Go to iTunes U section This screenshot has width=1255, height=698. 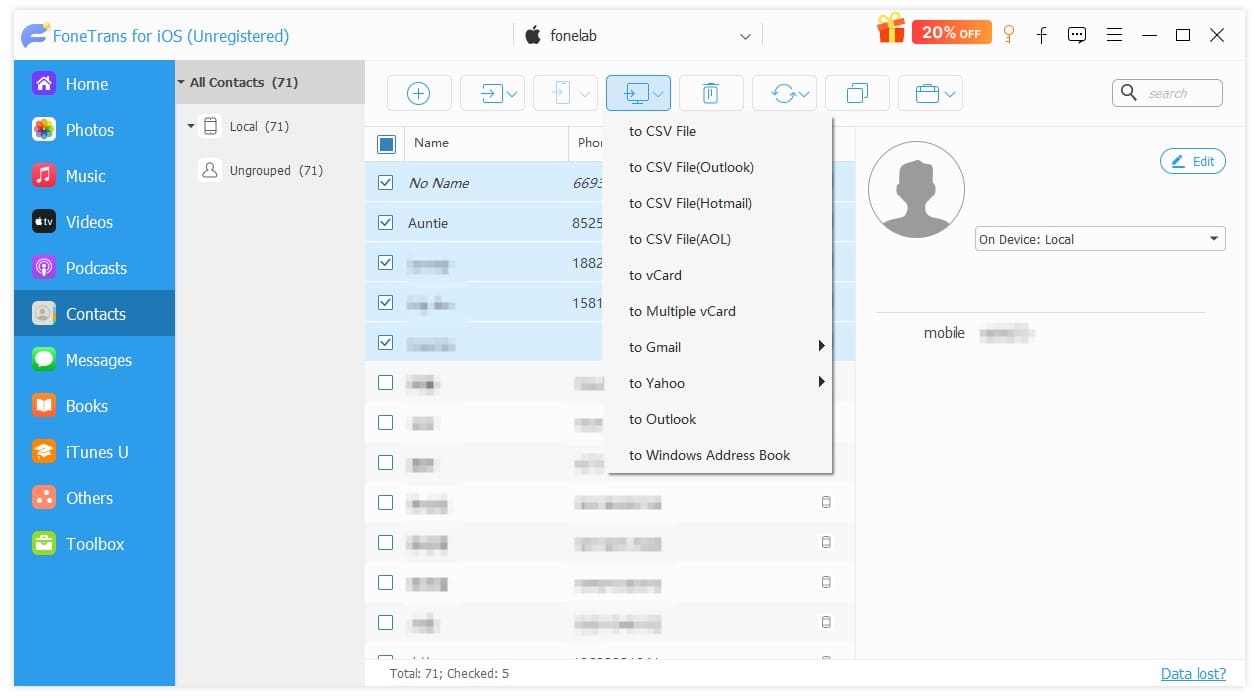coord(94,452)
